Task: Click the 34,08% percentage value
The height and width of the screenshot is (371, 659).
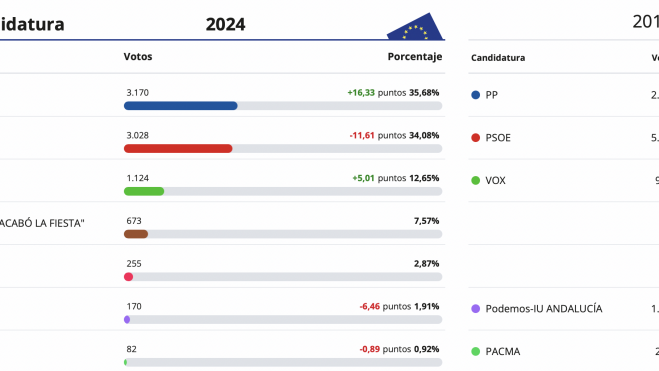Action: click(x=424, y=136)
